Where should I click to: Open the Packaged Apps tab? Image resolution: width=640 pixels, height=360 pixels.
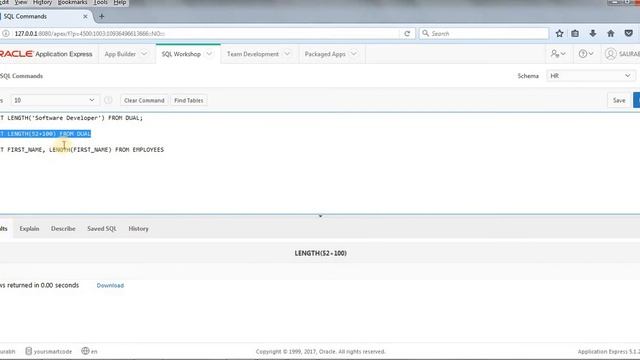coord(325,54)
